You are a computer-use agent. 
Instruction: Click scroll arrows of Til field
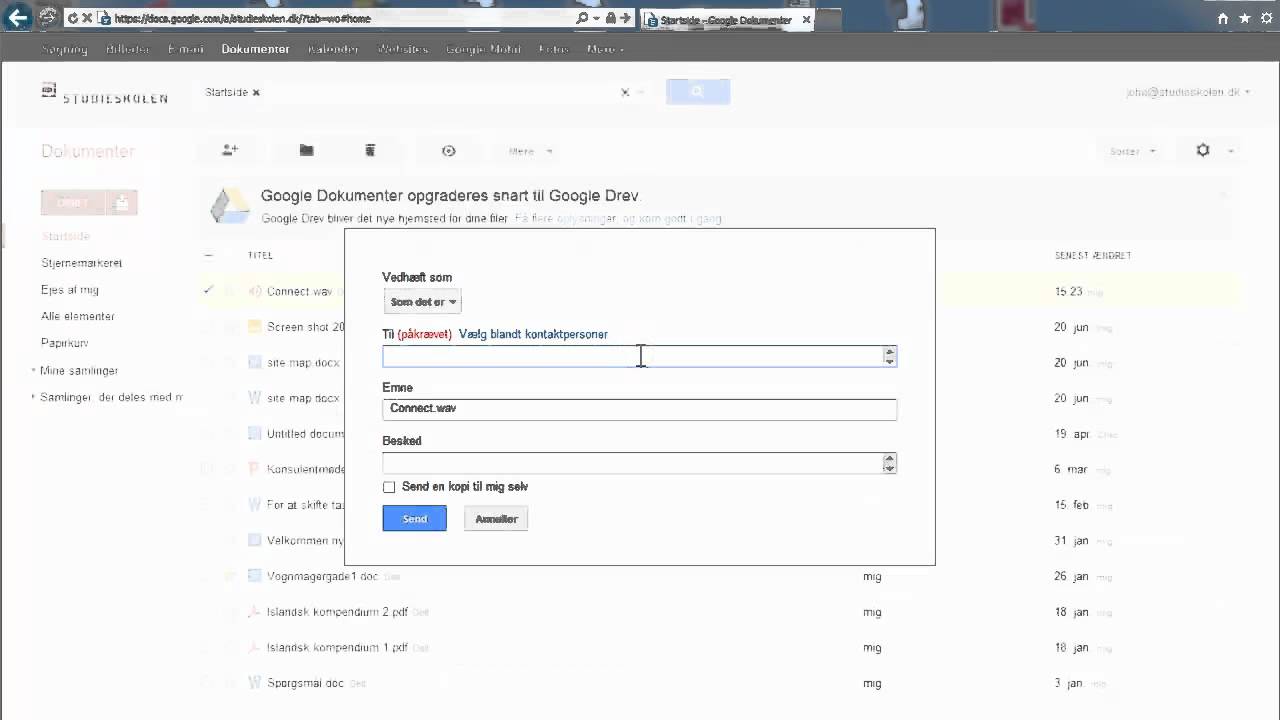pos(890,356)
